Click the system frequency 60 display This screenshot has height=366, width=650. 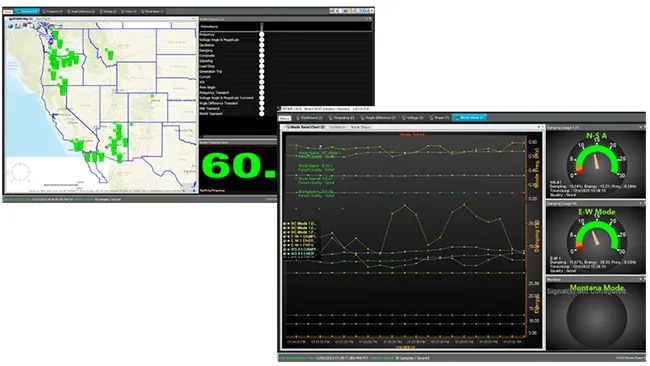238,166
